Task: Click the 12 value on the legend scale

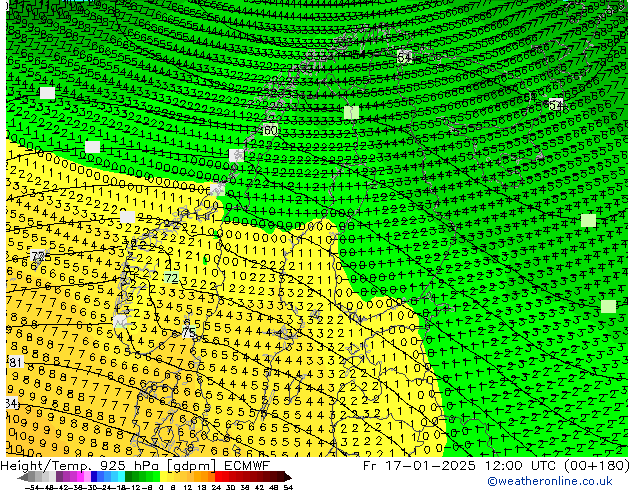Action: pyautogui.click(x=187, y=487)
